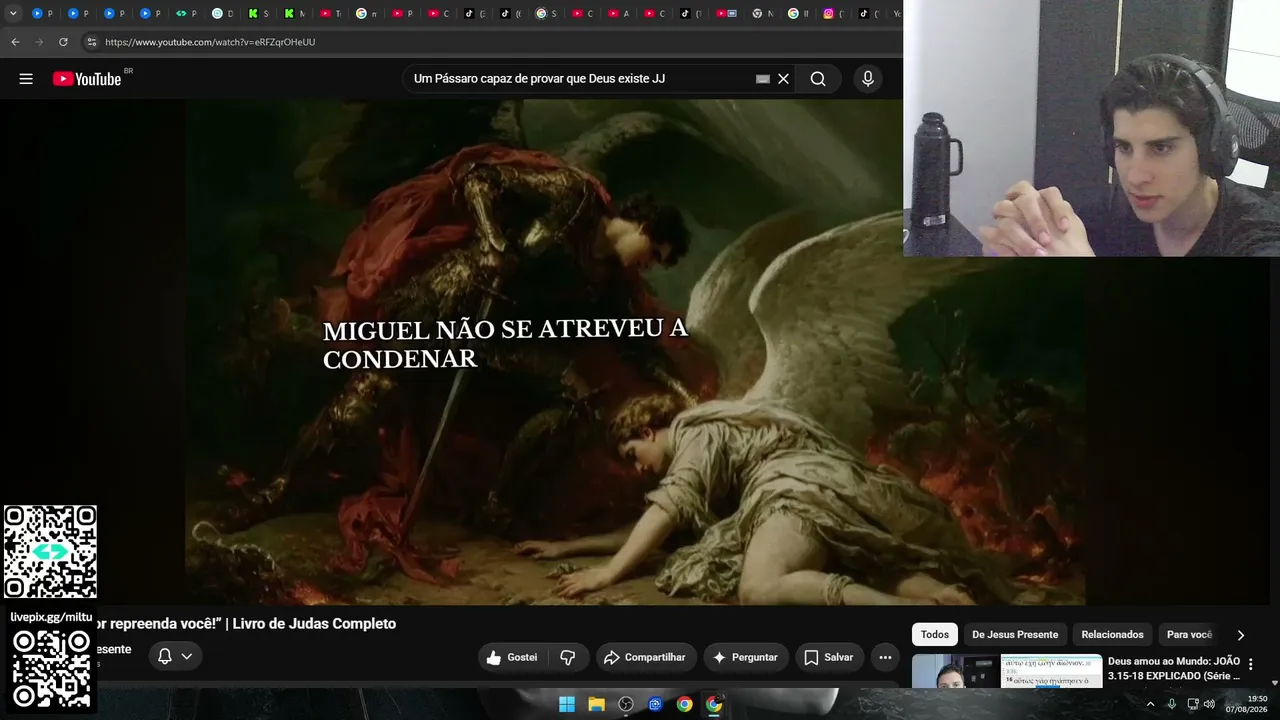
Task: Open the blue camera app in taskbar
Action: (x=655, y=704)
